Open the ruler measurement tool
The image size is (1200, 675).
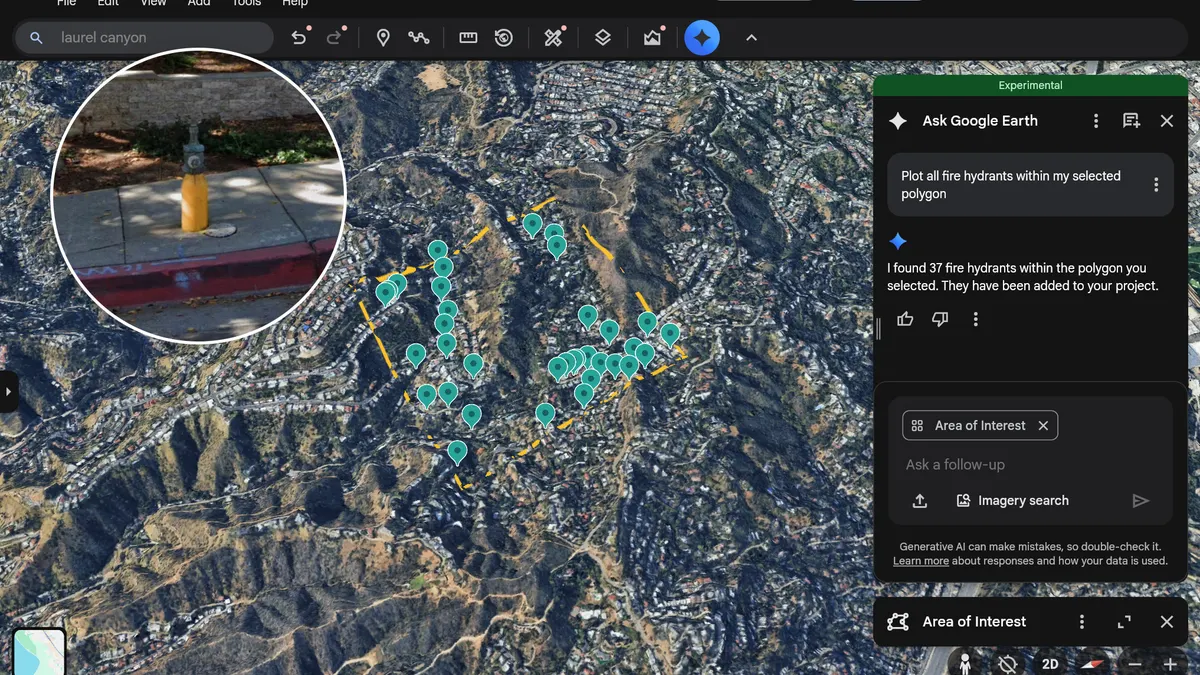[x=467, y=37]
